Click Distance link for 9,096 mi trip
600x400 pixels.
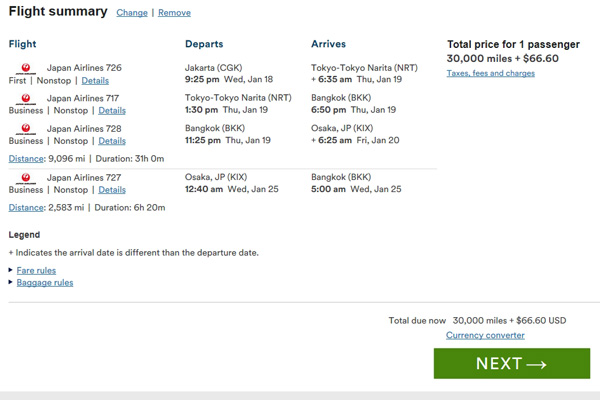click(26, 158)
